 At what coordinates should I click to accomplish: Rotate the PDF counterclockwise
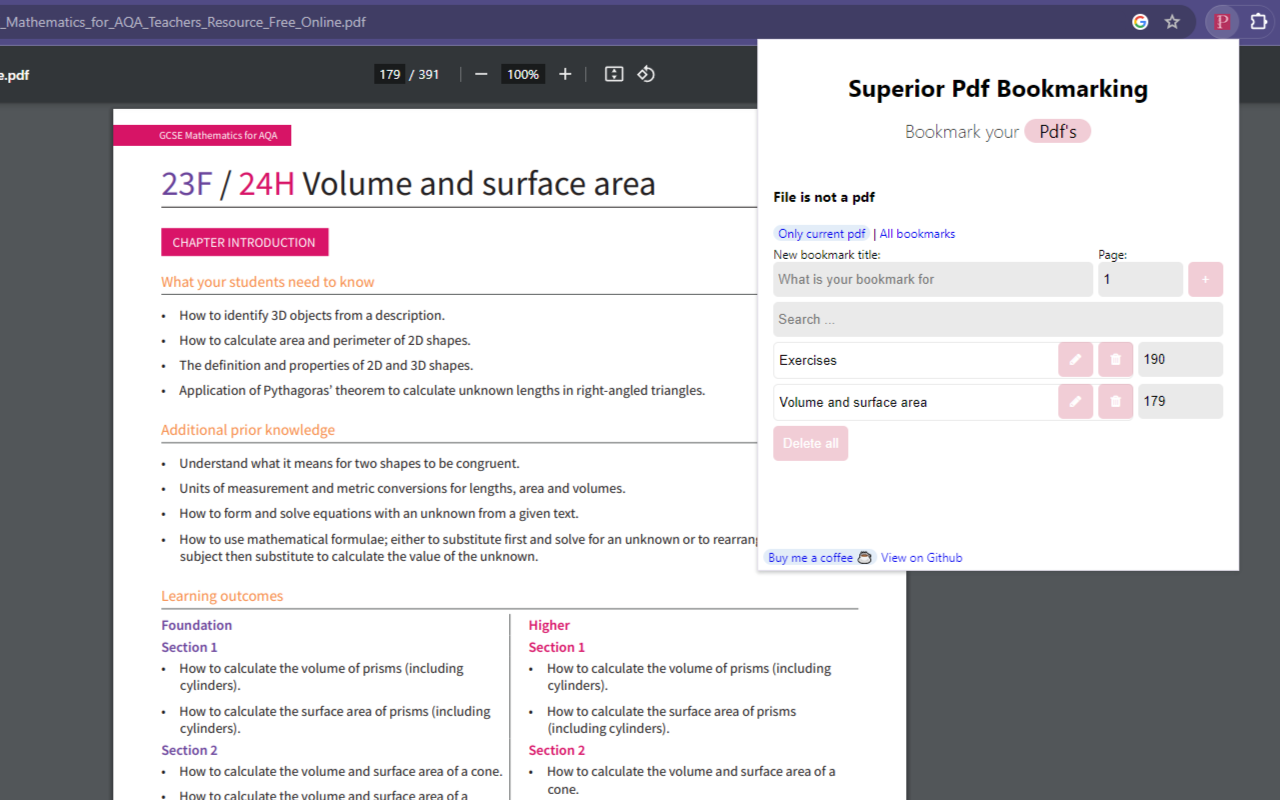click(645, 73)
